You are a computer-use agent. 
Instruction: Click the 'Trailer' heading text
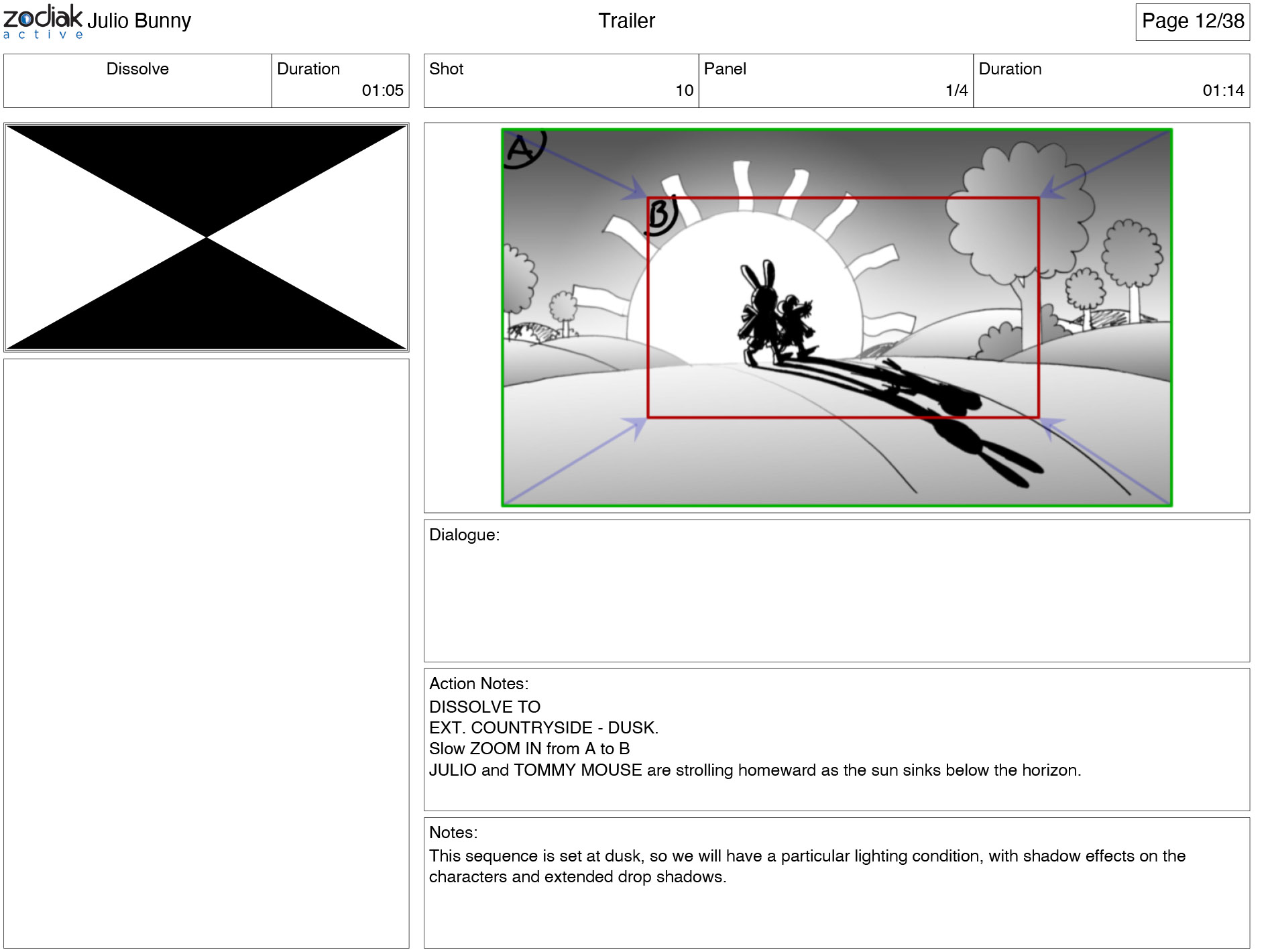(626, 21)
